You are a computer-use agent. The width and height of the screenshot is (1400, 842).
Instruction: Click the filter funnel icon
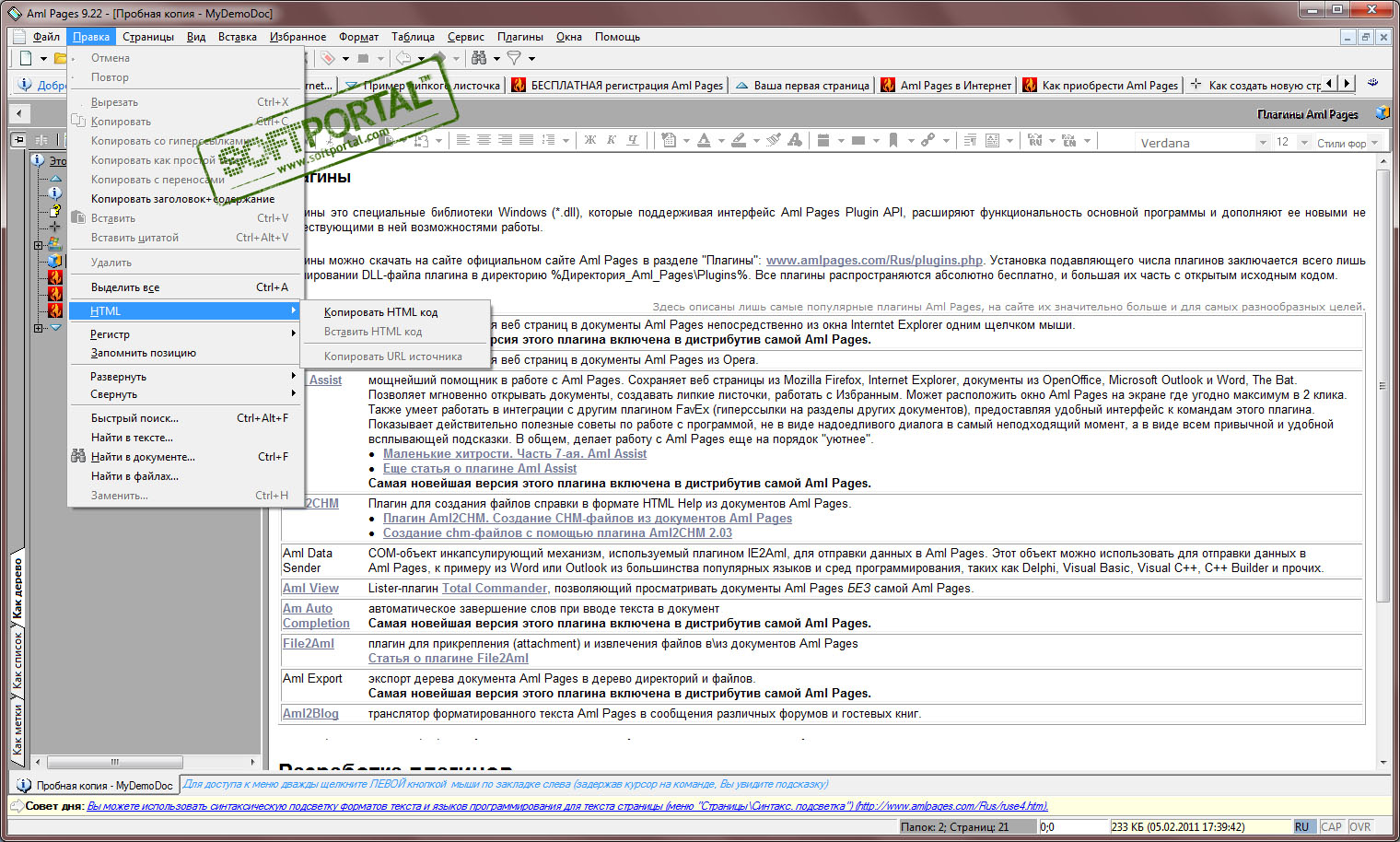click(x=514, y=58)
